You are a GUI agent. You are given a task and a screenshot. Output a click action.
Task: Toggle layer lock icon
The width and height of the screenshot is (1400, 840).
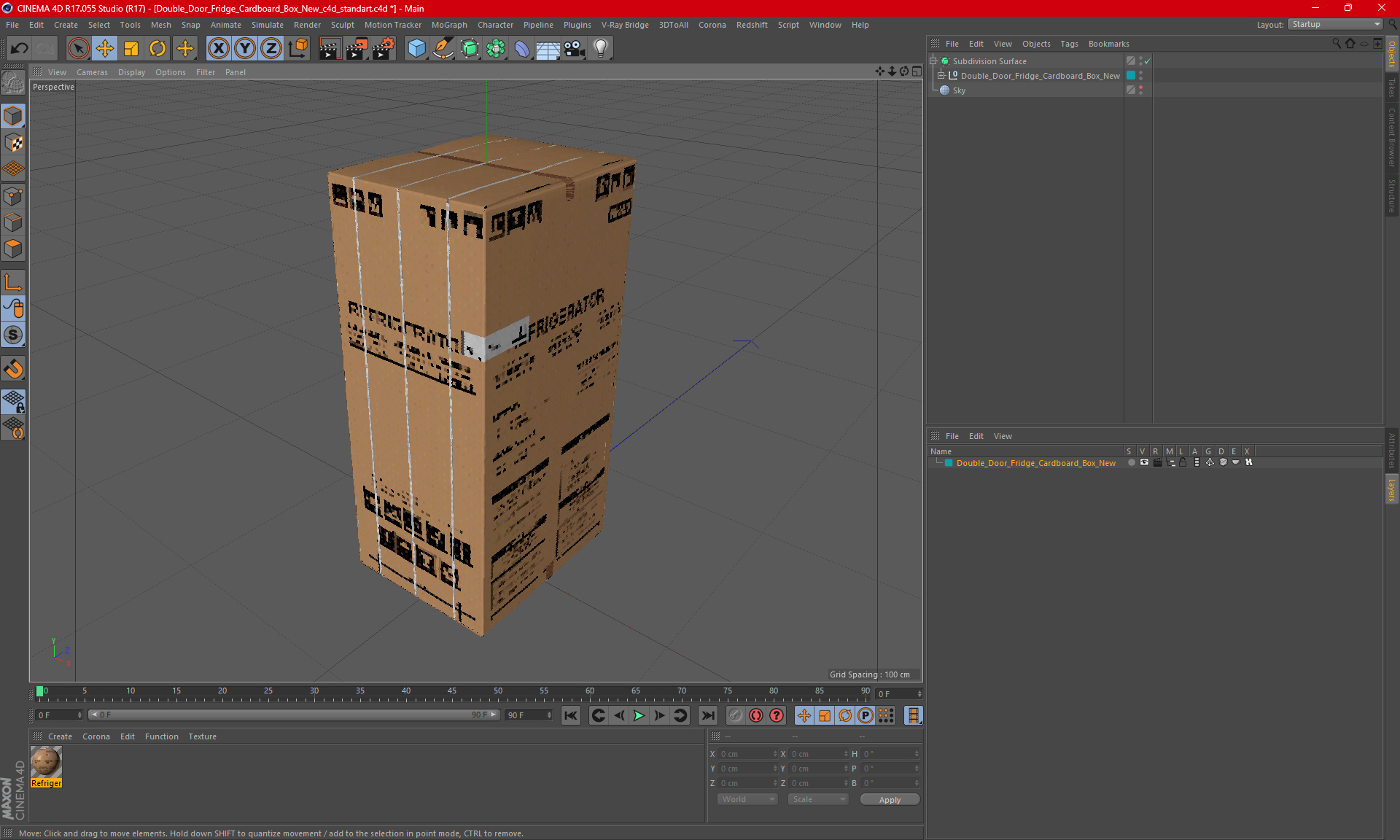(x=1183, y=462)
